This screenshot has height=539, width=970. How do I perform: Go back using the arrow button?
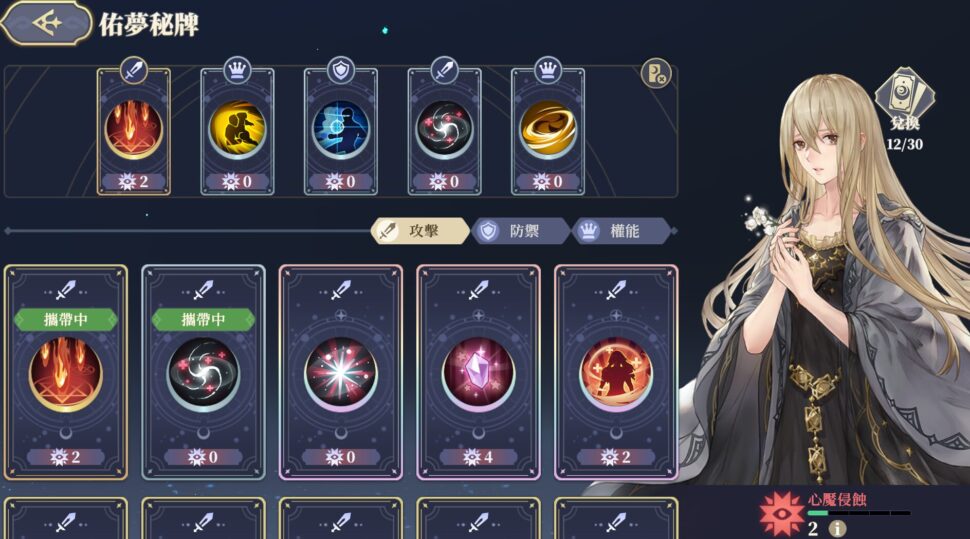46,24
